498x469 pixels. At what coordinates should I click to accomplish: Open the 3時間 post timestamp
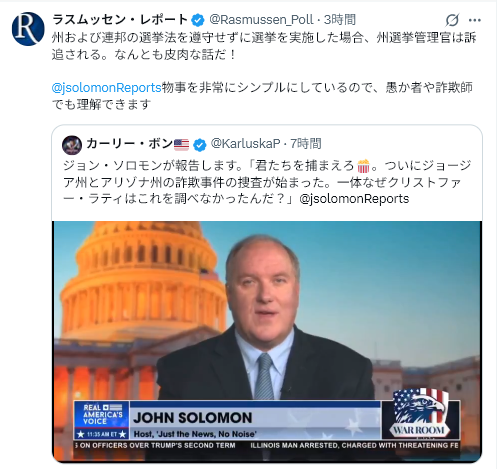340,20
